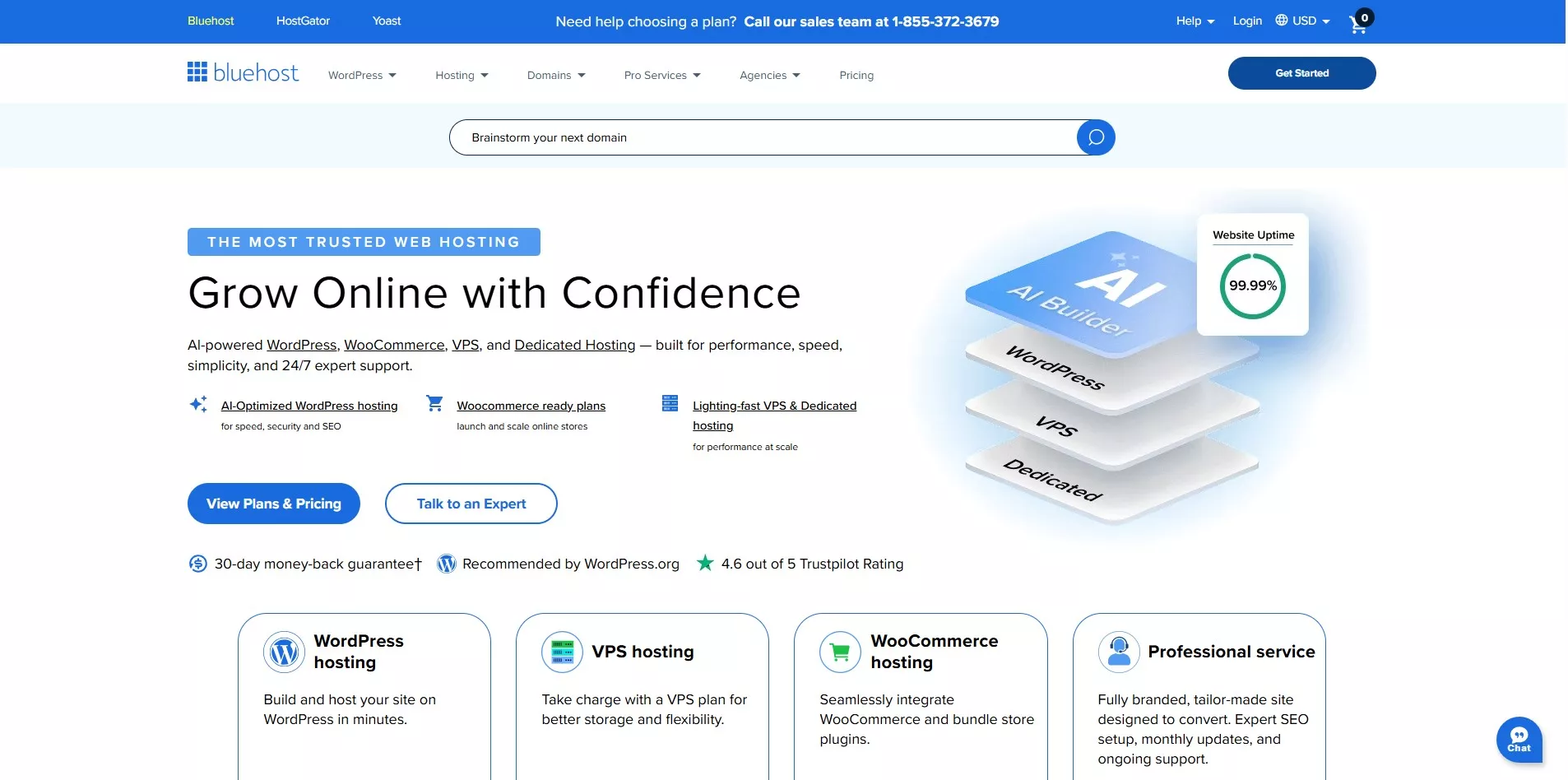
Task: Open the AI-Optimized WordPress hosting link
Action: click(x=309, y=406)
